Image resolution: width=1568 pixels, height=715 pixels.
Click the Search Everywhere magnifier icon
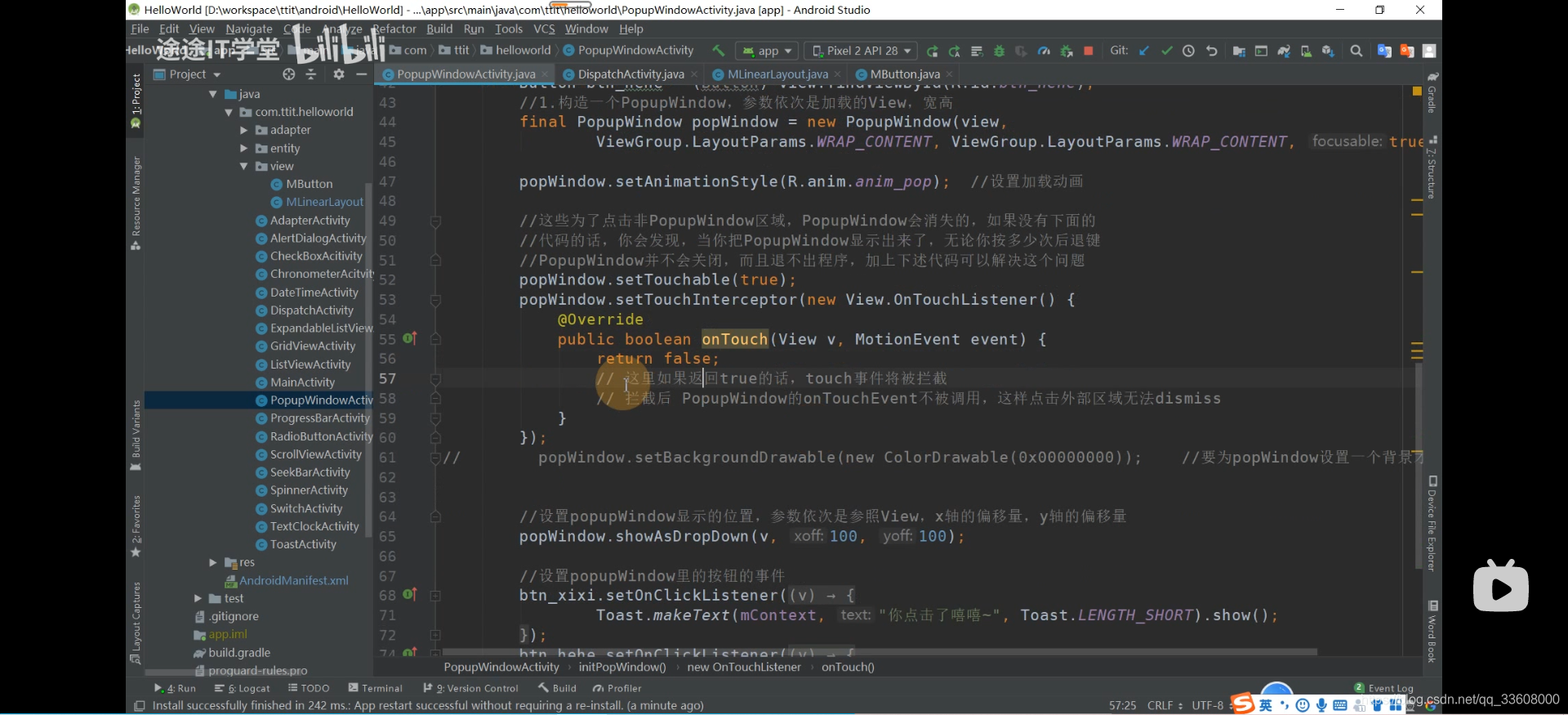click(1356, 51)
